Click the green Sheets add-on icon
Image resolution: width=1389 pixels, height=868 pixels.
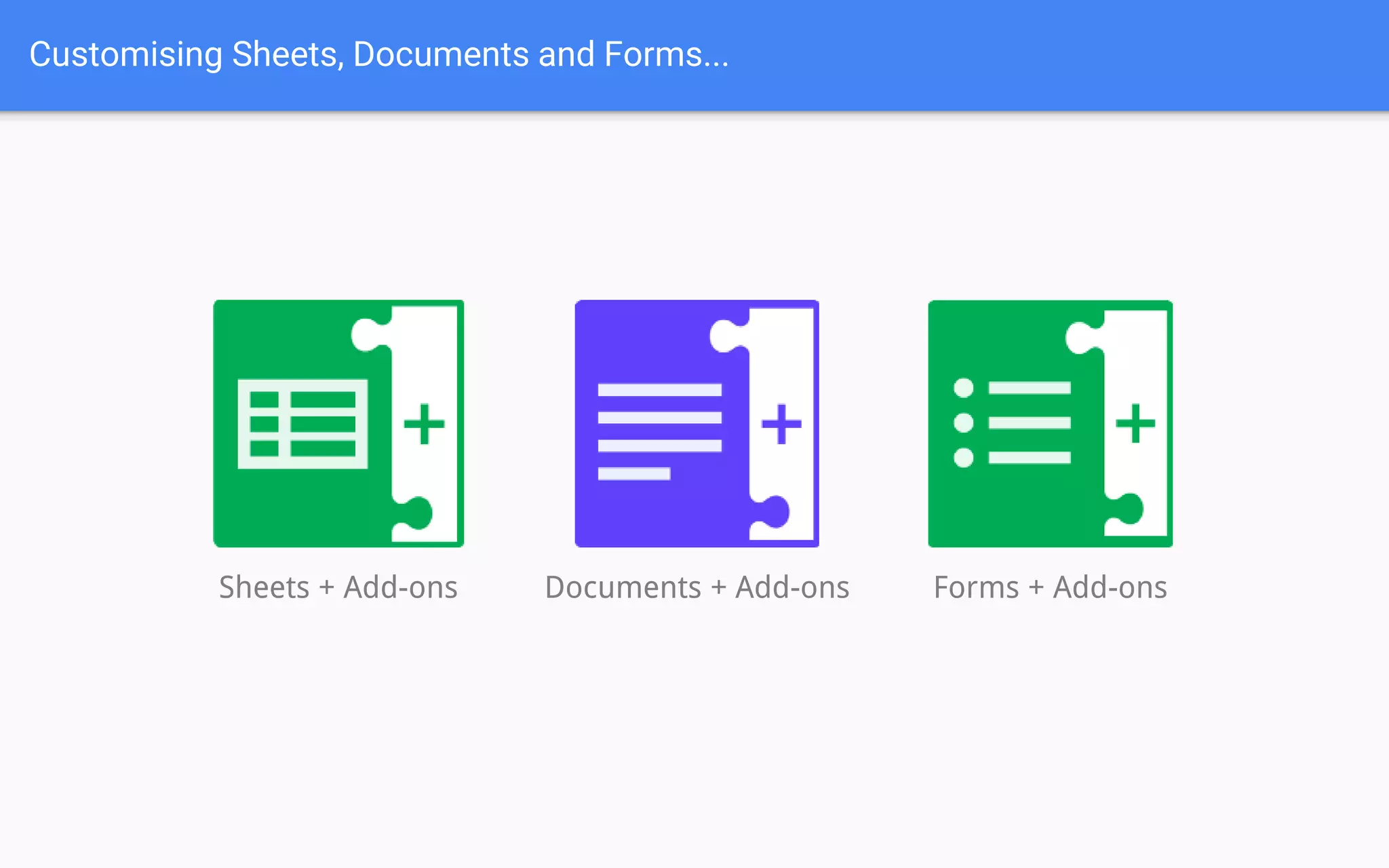tap(338, 423)
